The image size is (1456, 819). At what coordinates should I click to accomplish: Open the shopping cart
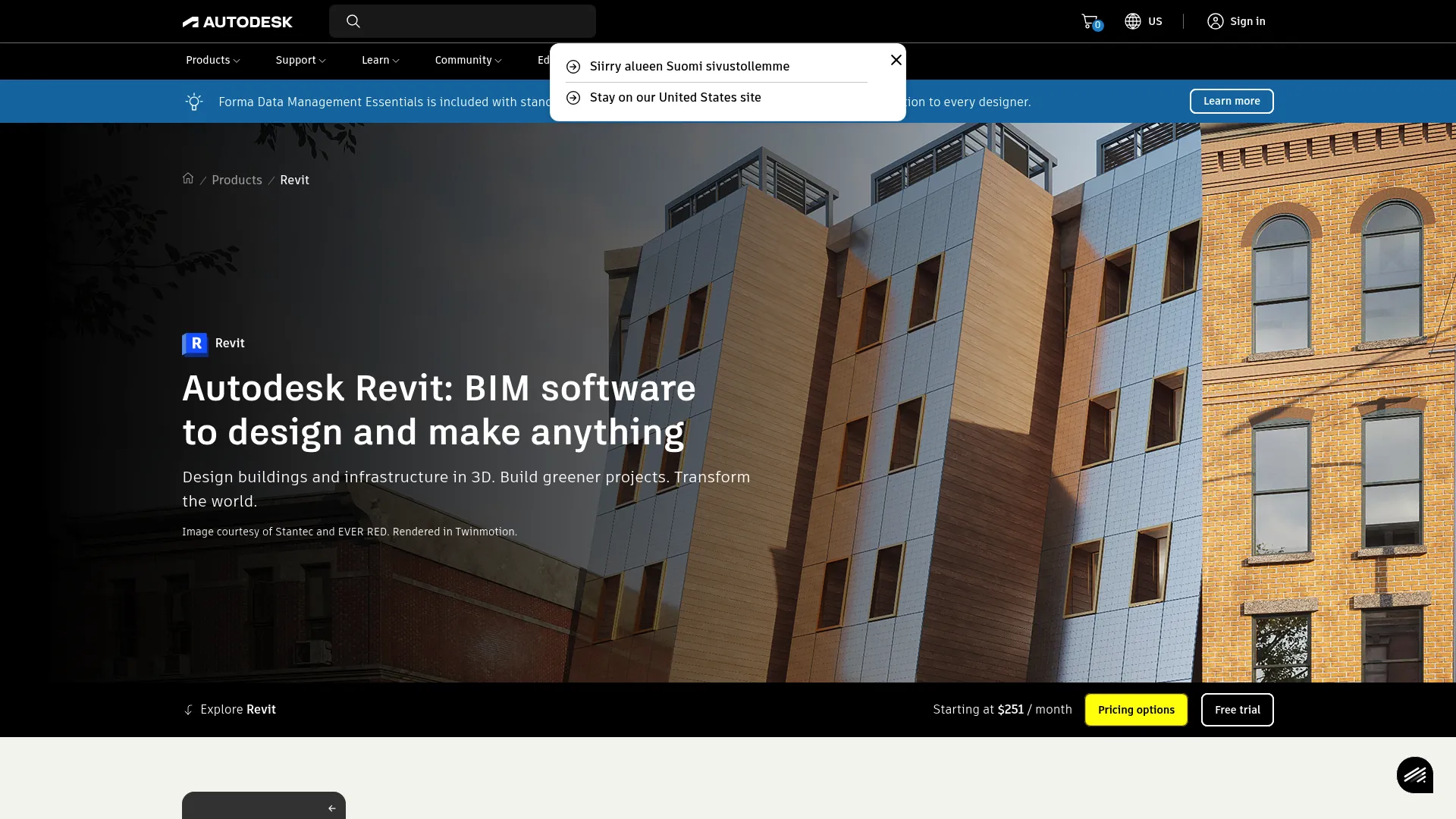pyautogui.click(x=1090, y=21)
